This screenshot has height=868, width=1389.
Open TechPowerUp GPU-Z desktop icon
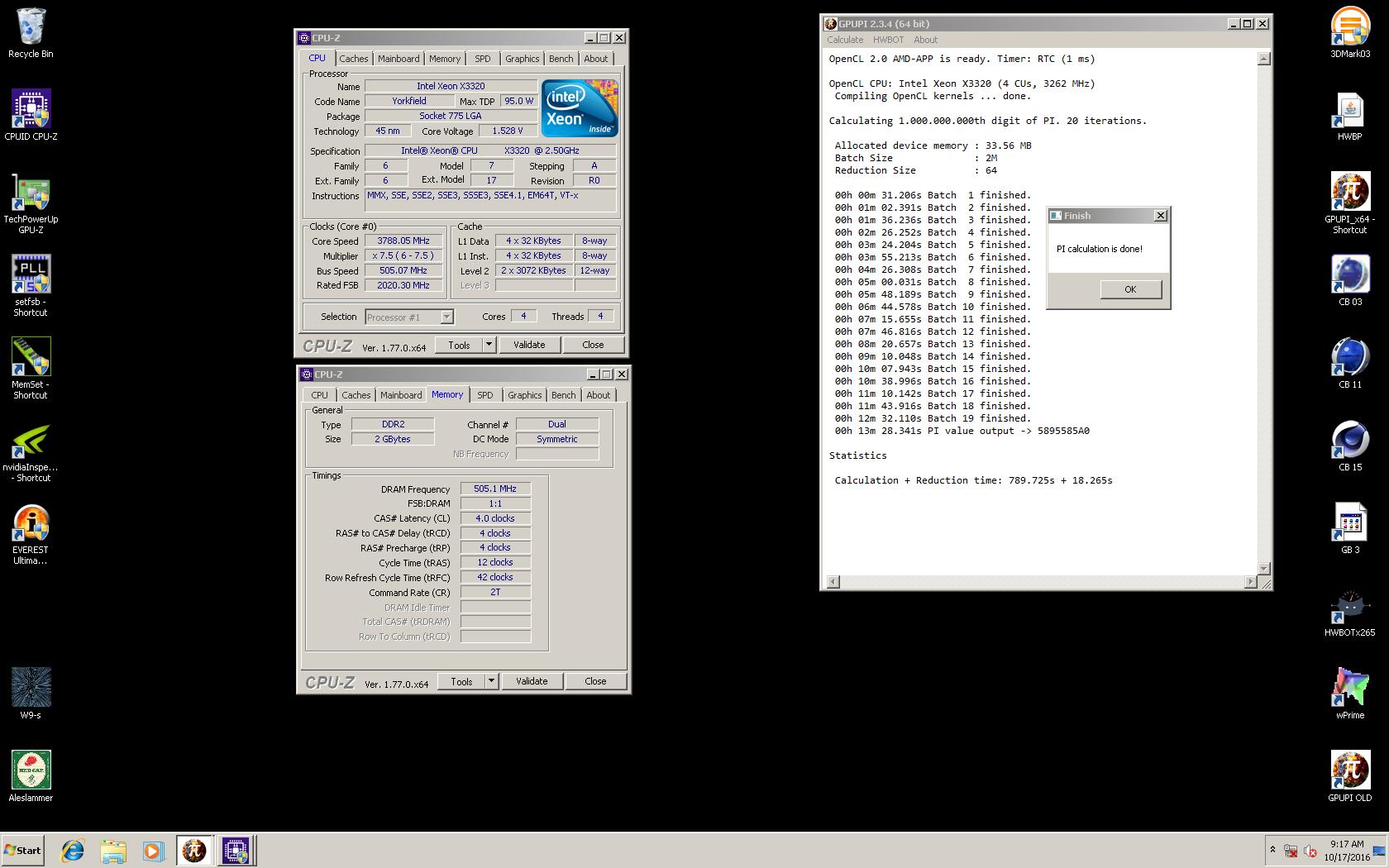31,203
